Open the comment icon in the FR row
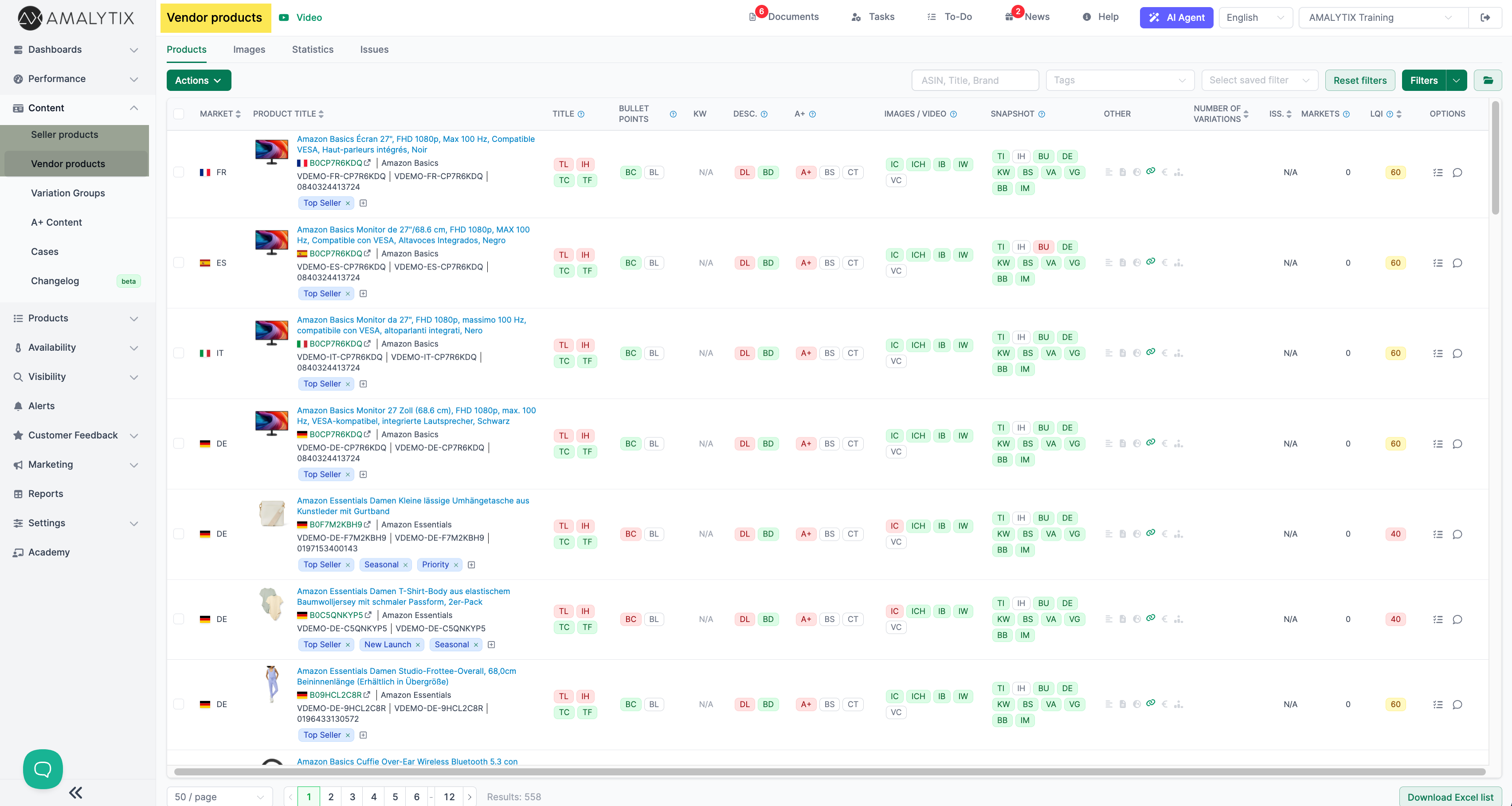This screenshot has height=806, width=1512. (1457, 172)
